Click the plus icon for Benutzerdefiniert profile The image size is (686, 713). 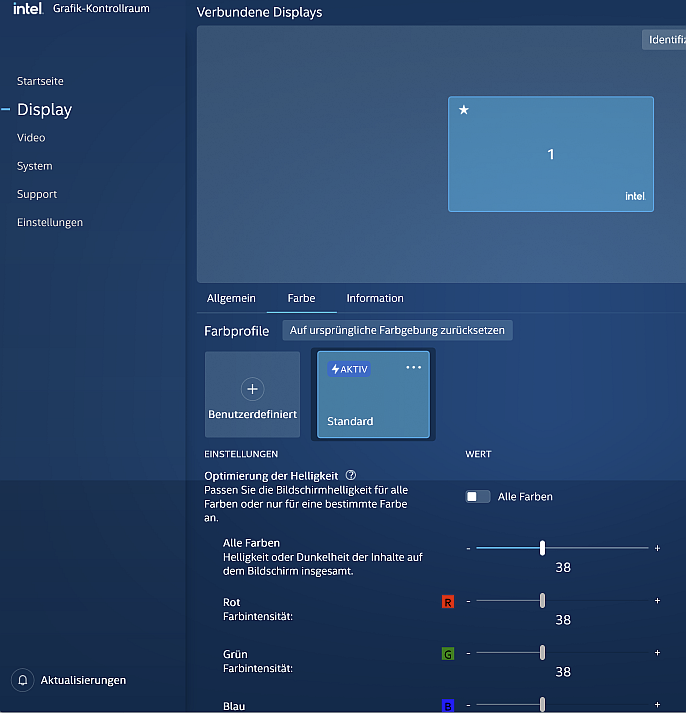click(x=252, y=389)
